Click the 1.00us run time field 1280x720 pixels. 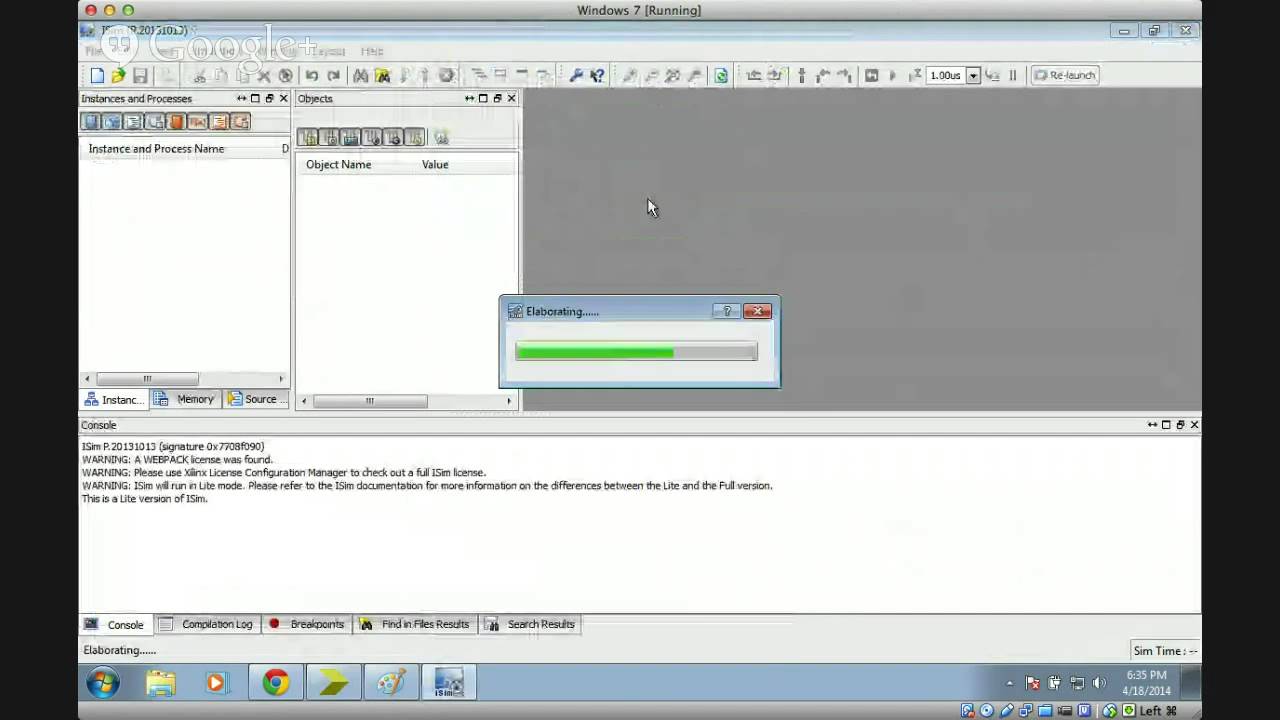(x=946, y=76)
